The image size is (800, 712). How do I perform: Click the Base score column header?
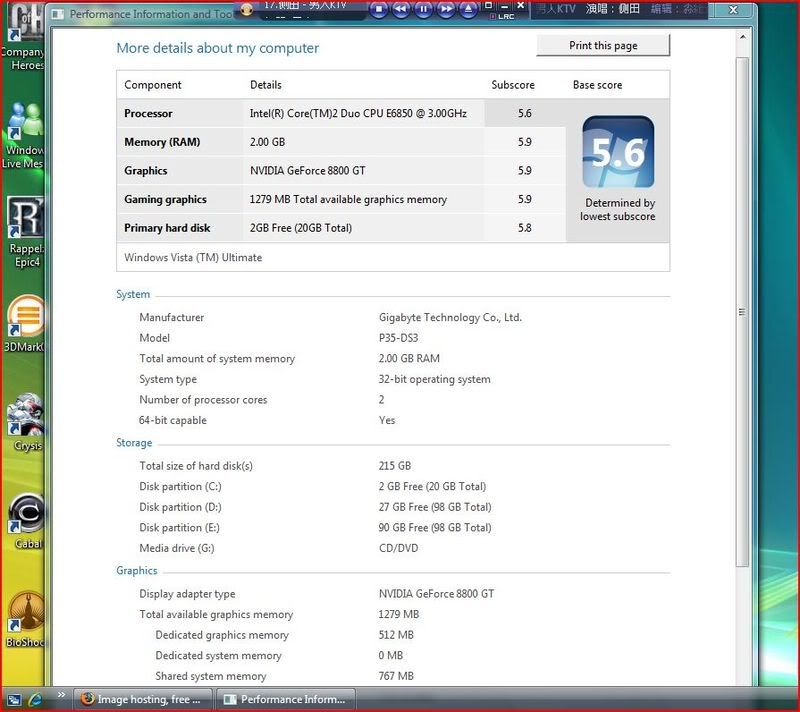(597, 85)
